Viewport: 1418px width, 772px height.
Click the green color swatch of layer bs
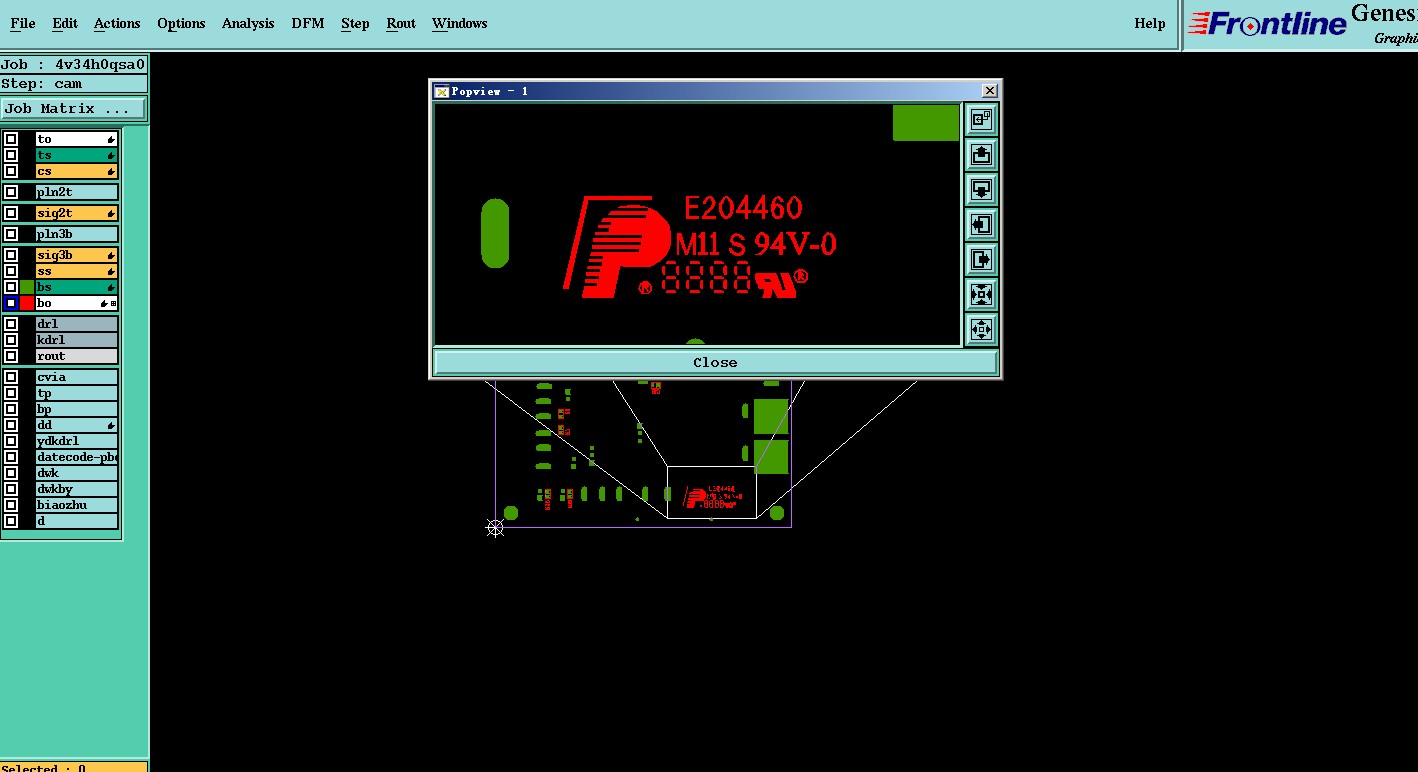pos(27,287)
